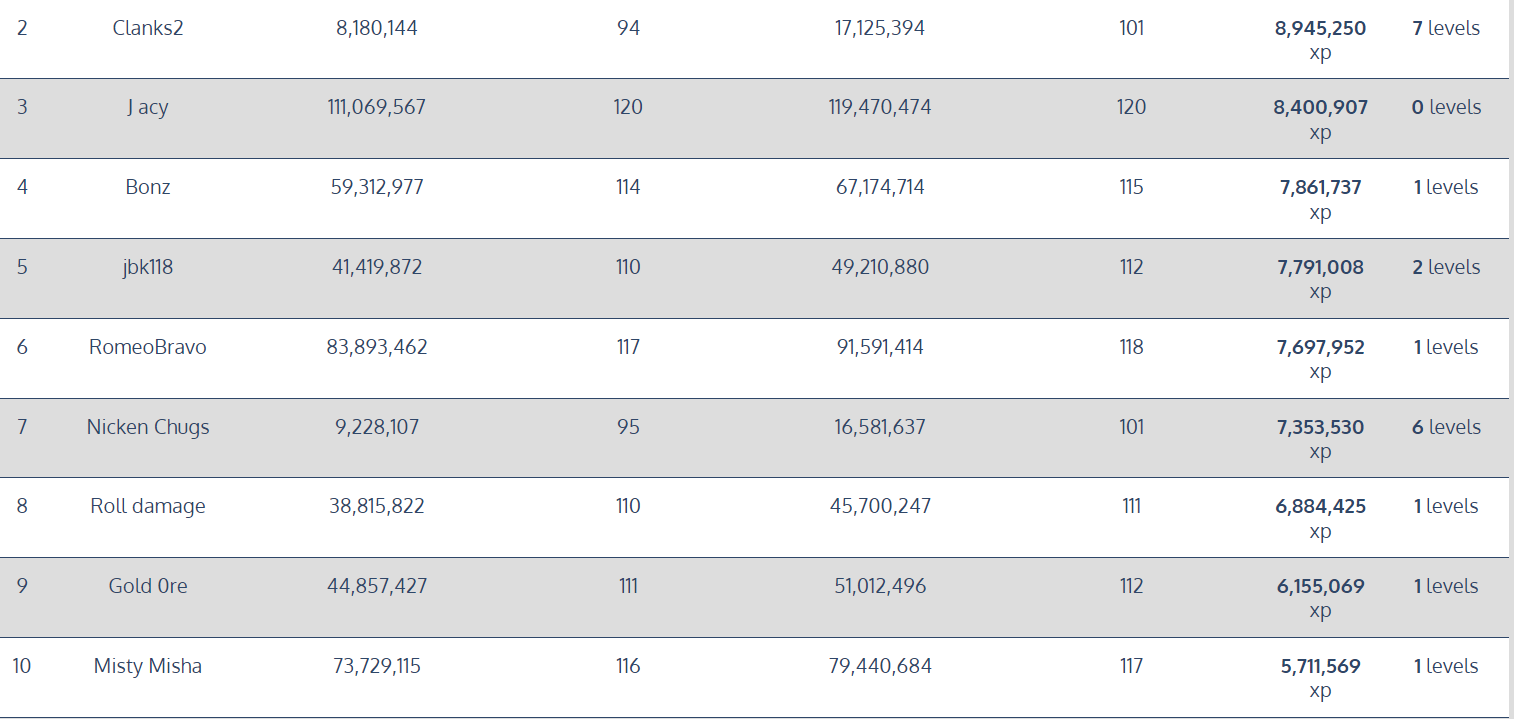Click Bonz's ending xp 67,174,714
The image size is (1514, 719).
coord(880,187)
